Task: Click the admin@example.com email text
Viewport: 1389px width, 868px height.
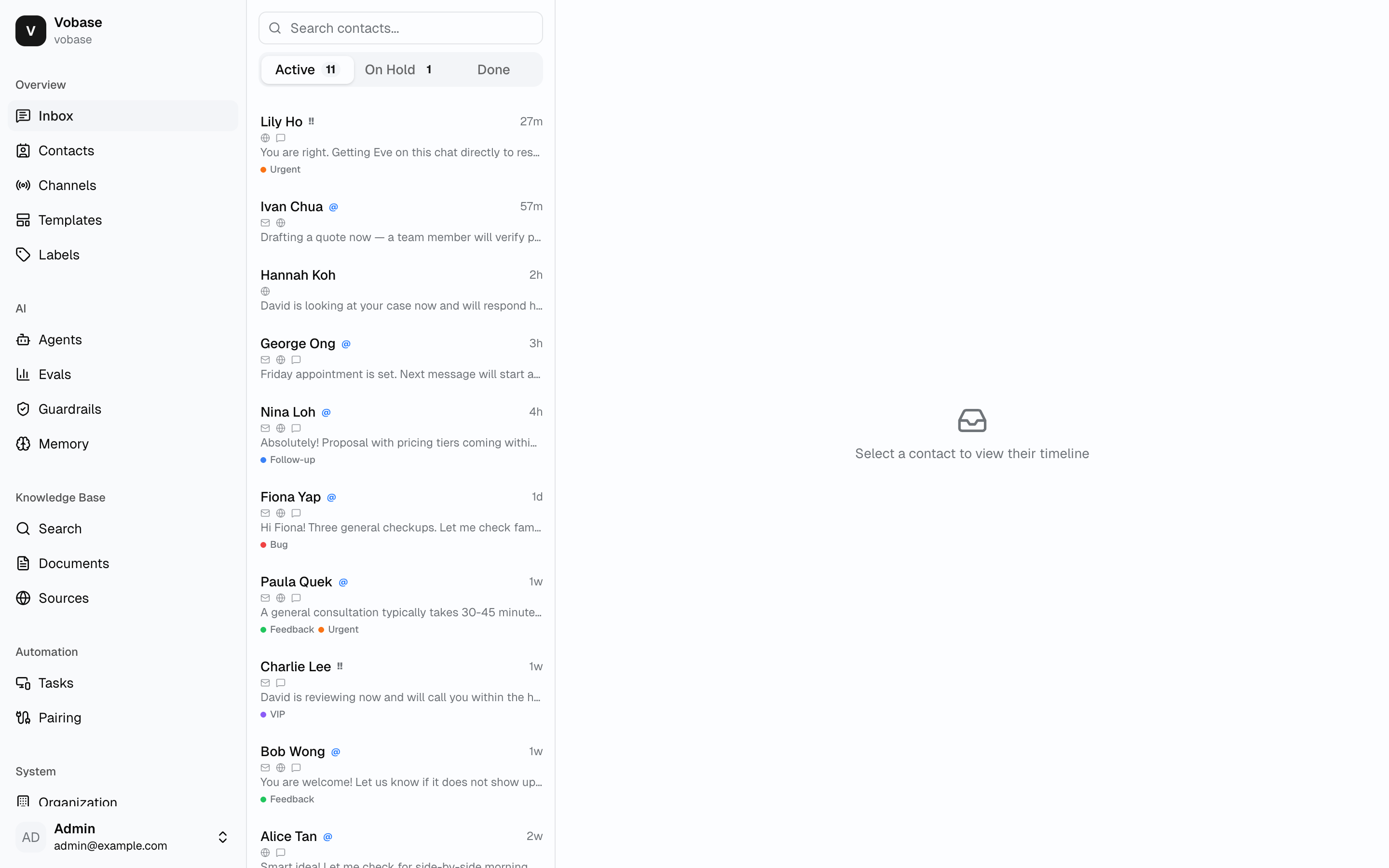Action: tap(111, 846)
